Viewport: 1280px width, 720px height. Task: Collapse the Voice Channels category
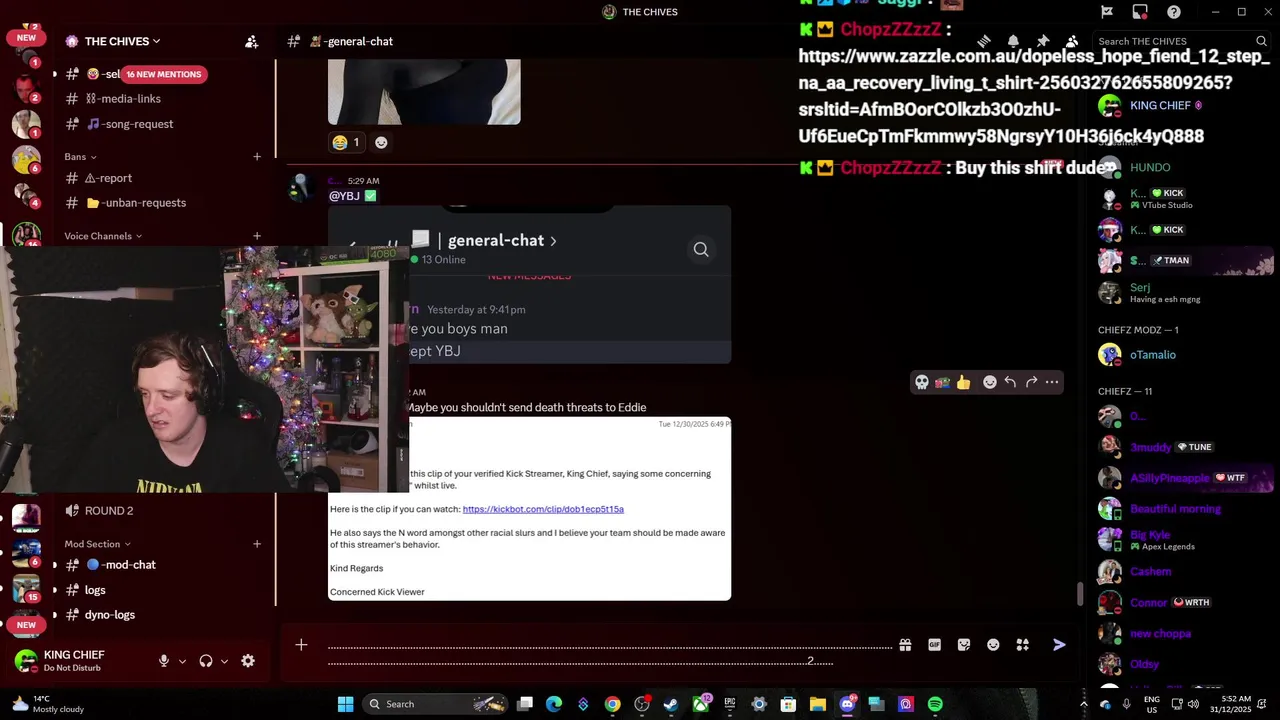[x=103, y=236]
